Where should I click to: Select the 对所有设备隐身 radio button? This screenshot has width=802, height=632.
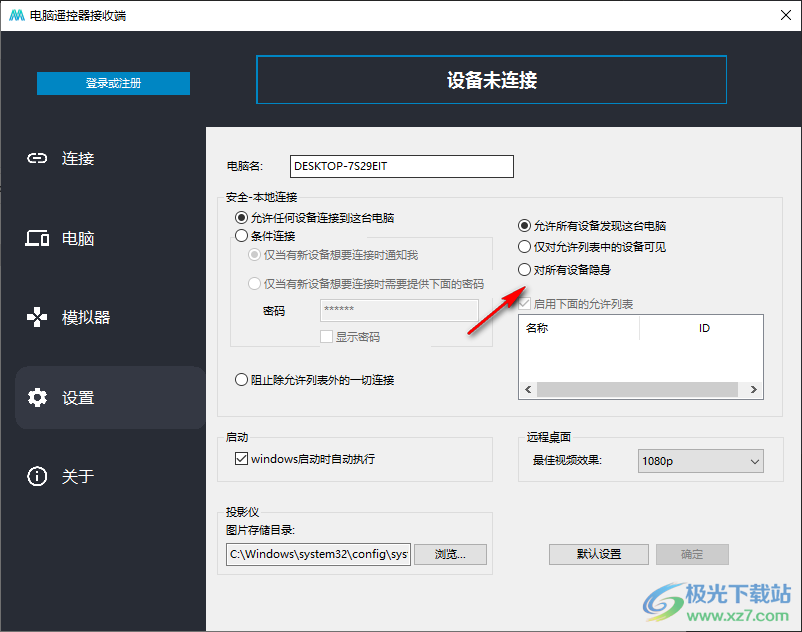524,269
